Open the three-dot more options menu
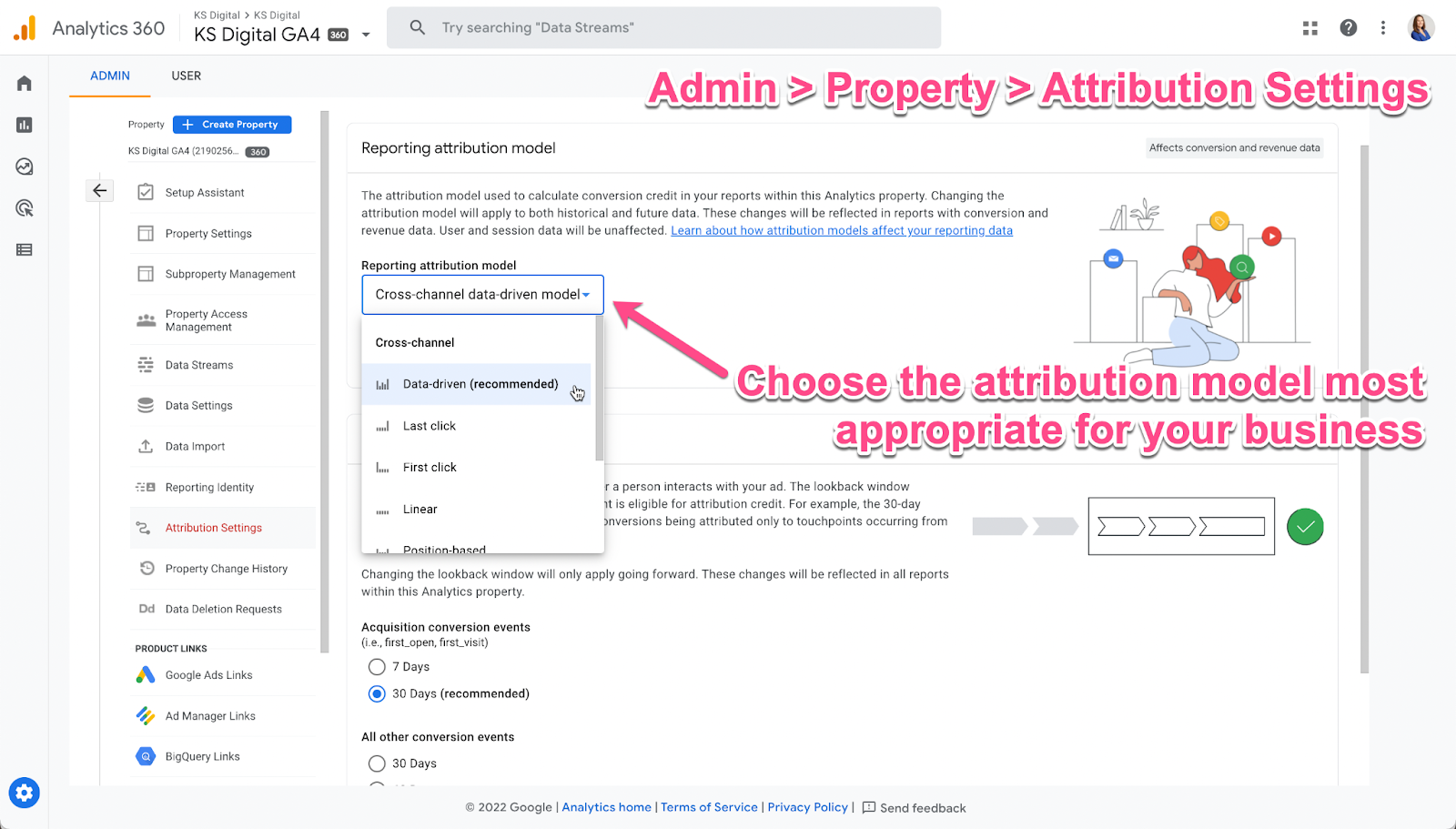1456x829 pixels. click(x=1383, y=28)
